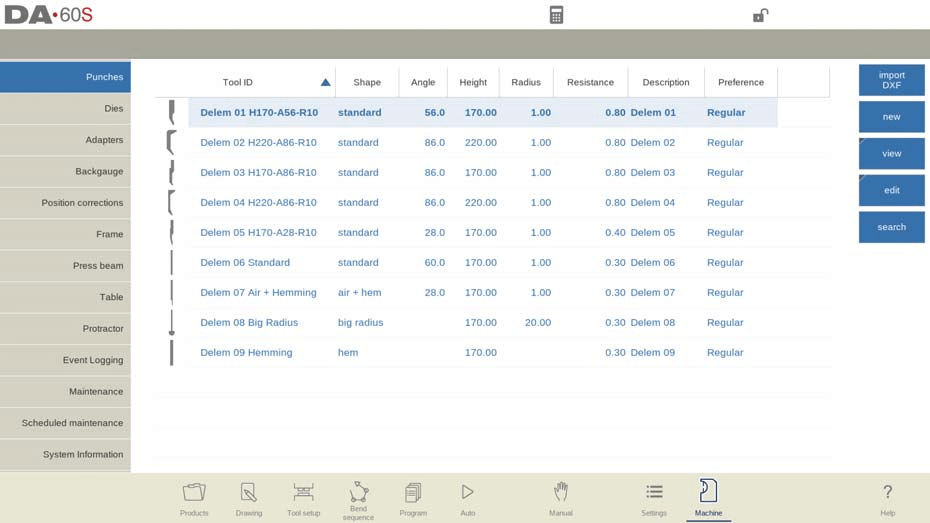Image resolution: width=930 pixels, height=523 pixels.
Task: Select row Delem 03 H170-A86-R10
Action: click(x=483, y=173)
